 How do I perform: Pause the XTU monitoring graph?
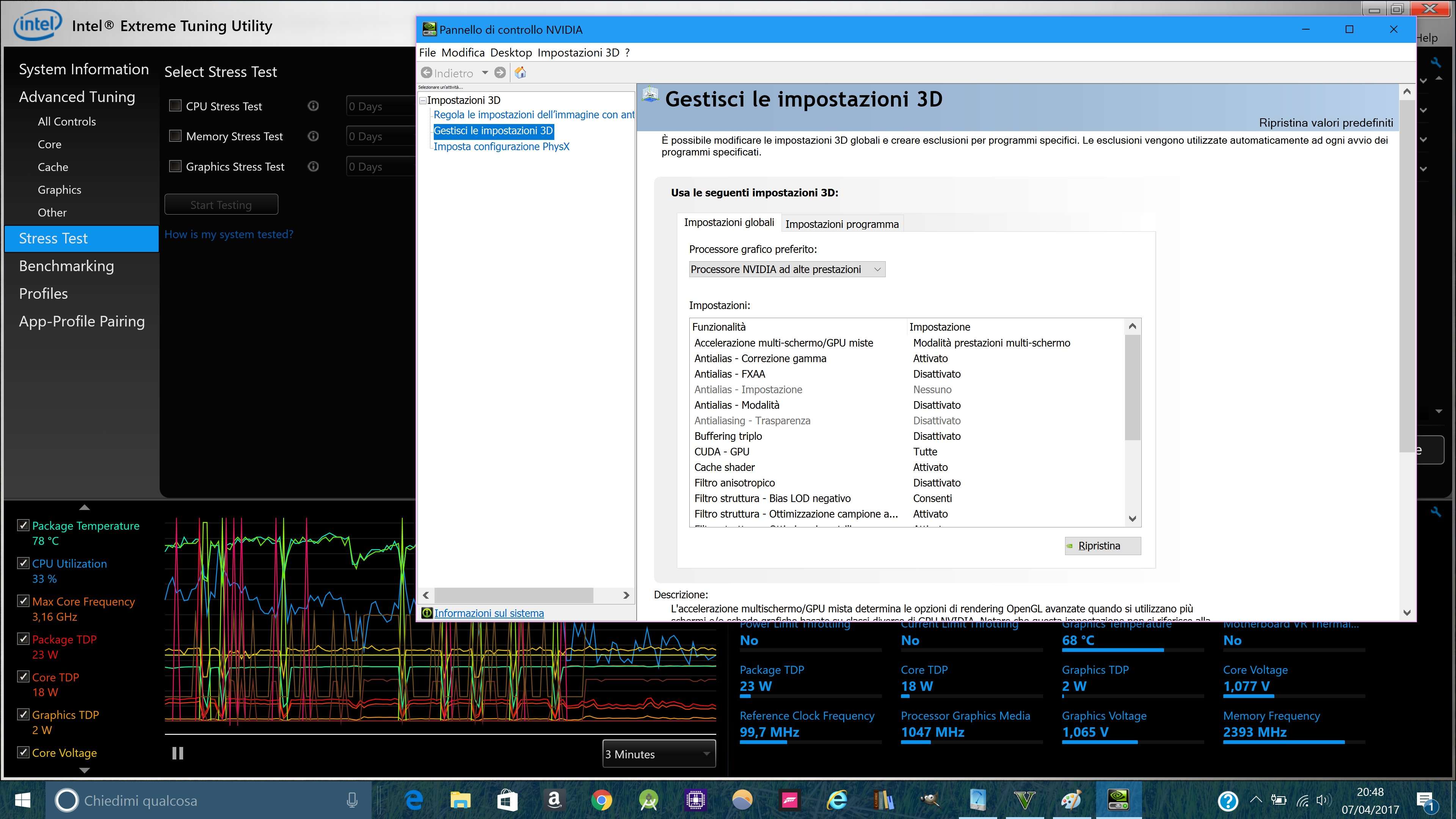(177, 753)
